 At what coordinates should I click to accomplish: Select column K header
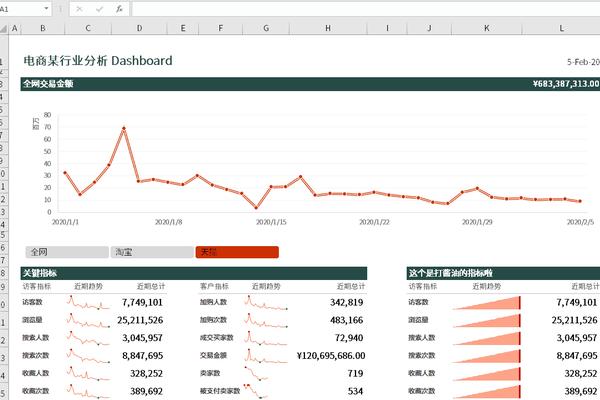(487, 28)
